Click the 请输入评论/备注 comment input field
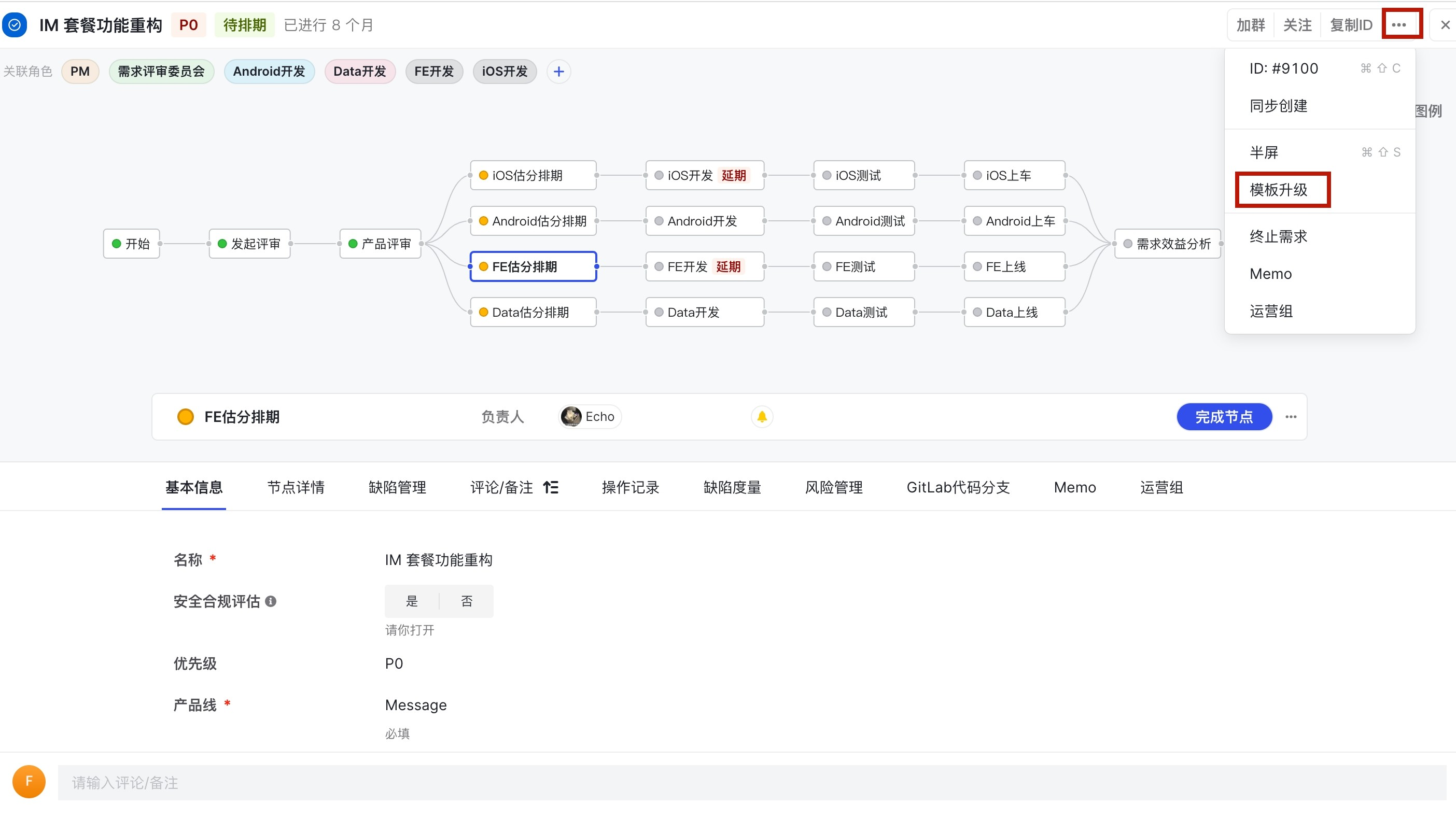 752,782
